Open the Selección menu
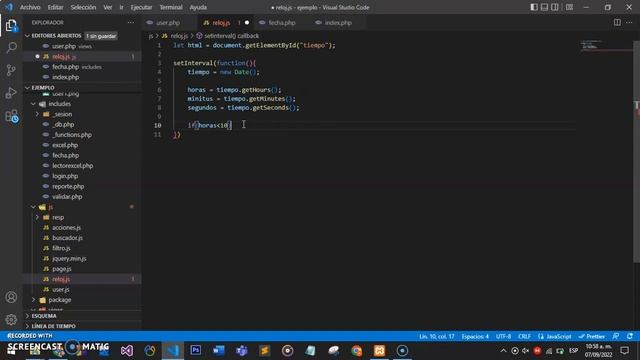Viewport: 640px width, 360px height. [83, 7]
